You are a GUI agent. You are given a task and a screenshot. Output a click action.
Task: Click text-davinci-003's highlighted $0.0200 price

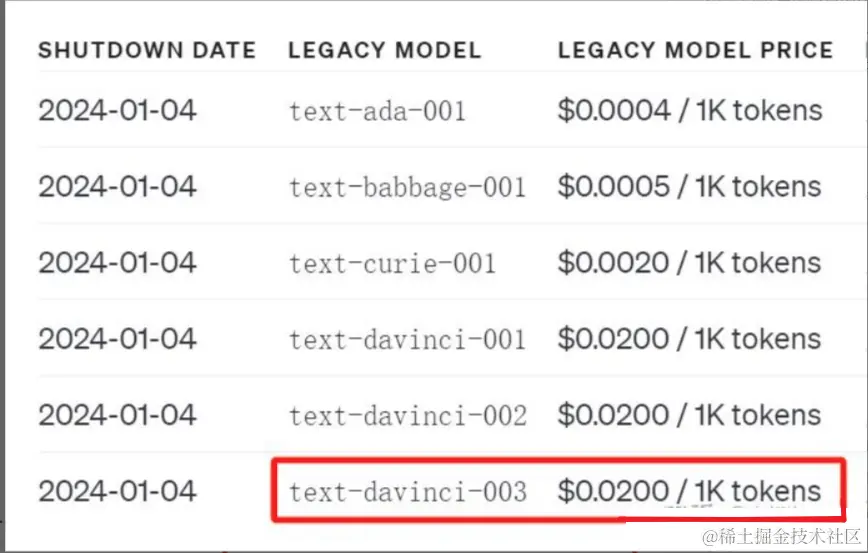tap(689, 491)
